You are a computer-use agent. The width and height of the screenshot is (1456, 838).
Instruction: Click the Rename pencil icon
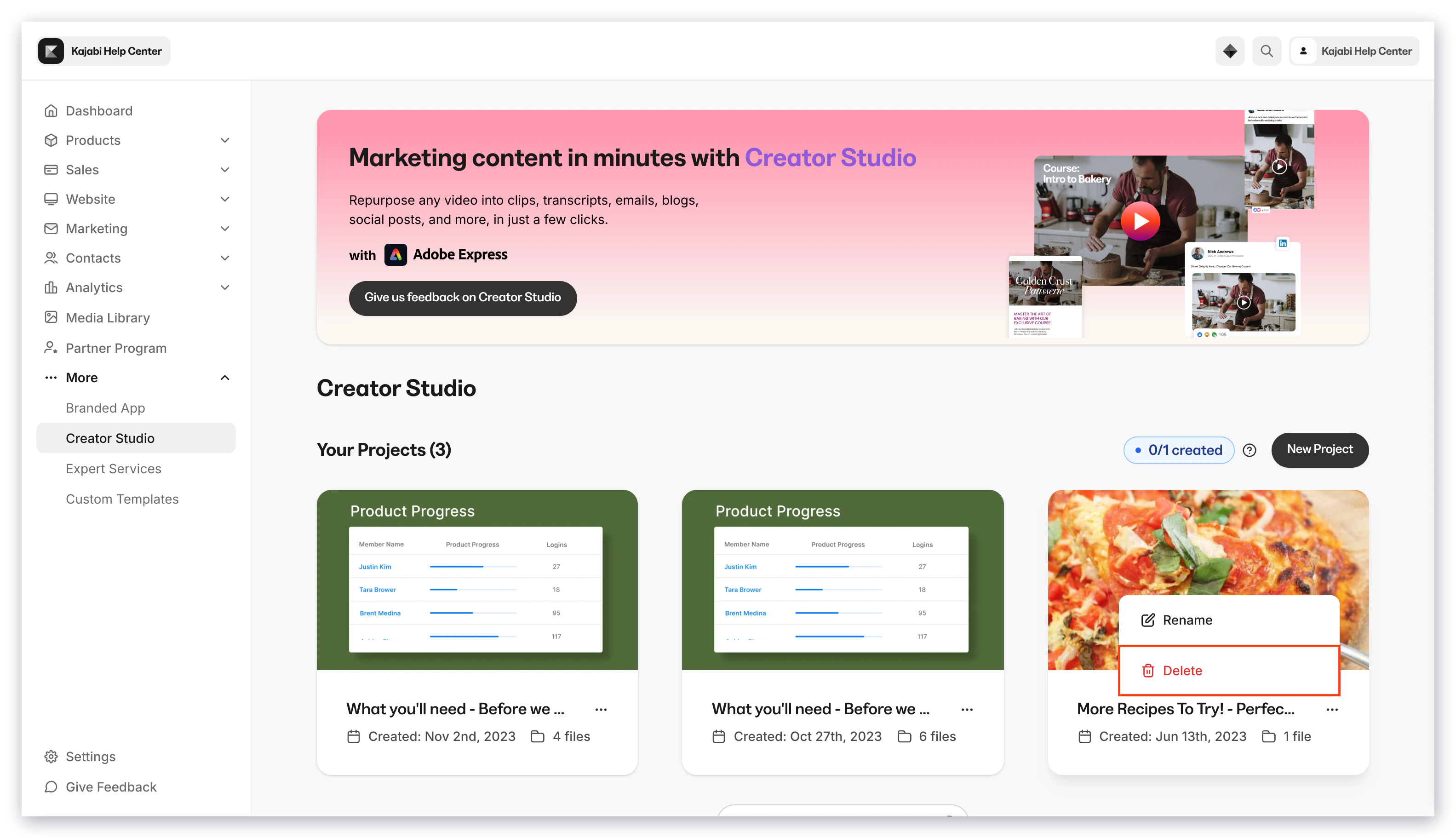point(1147,620)
